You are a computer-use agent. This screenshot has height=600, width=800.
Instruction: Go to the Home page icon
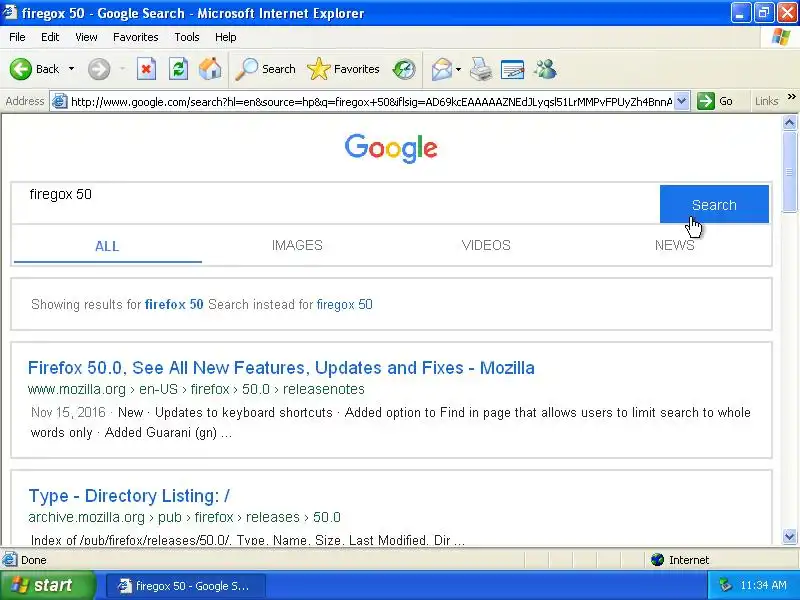[x=210, y=69]
